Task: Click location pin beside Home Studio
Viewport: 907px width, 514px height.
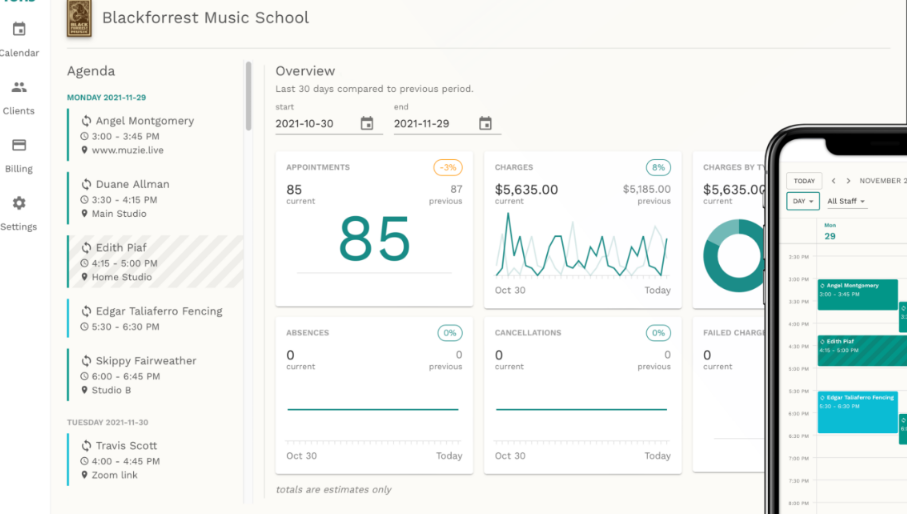Action: point(84,278)
